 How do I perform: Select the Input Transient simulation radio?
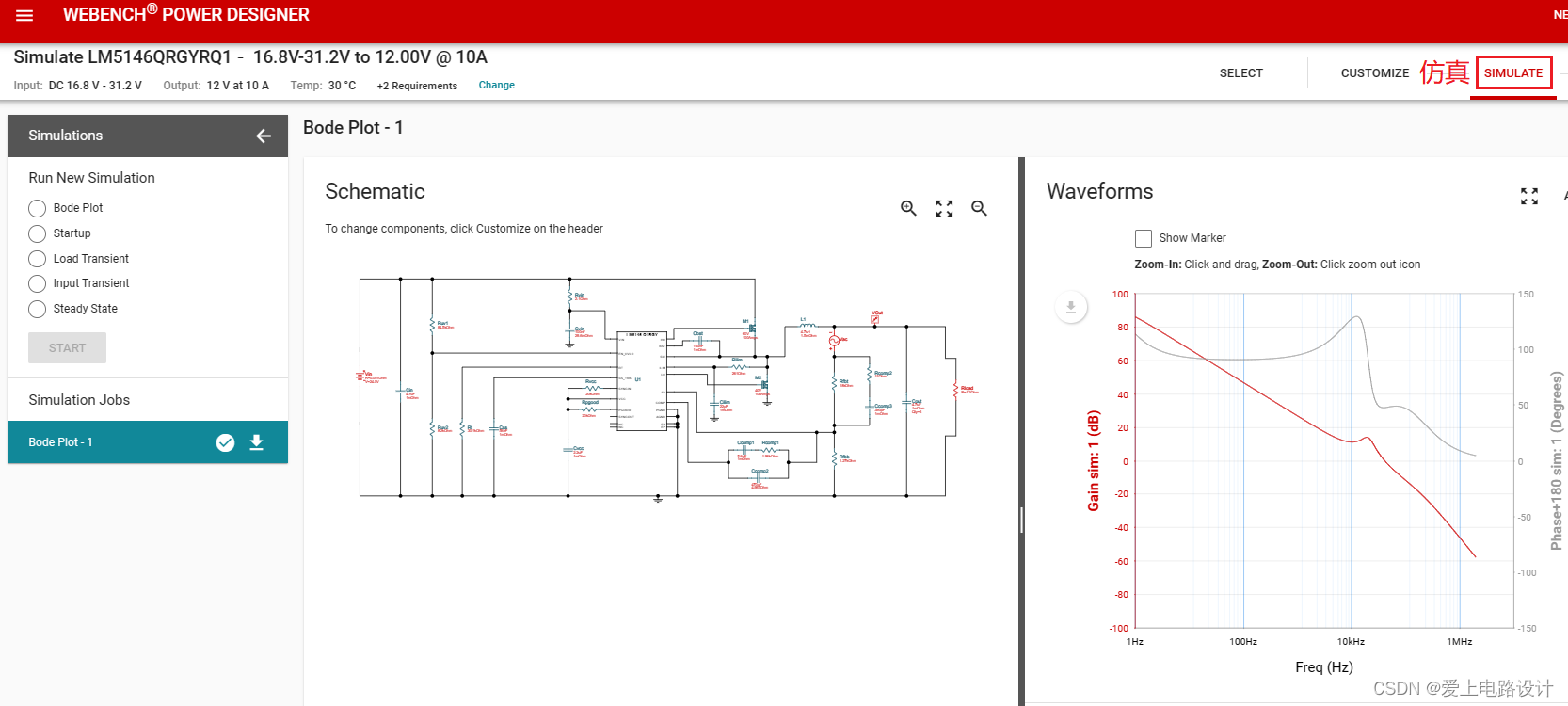pos(37,283)
